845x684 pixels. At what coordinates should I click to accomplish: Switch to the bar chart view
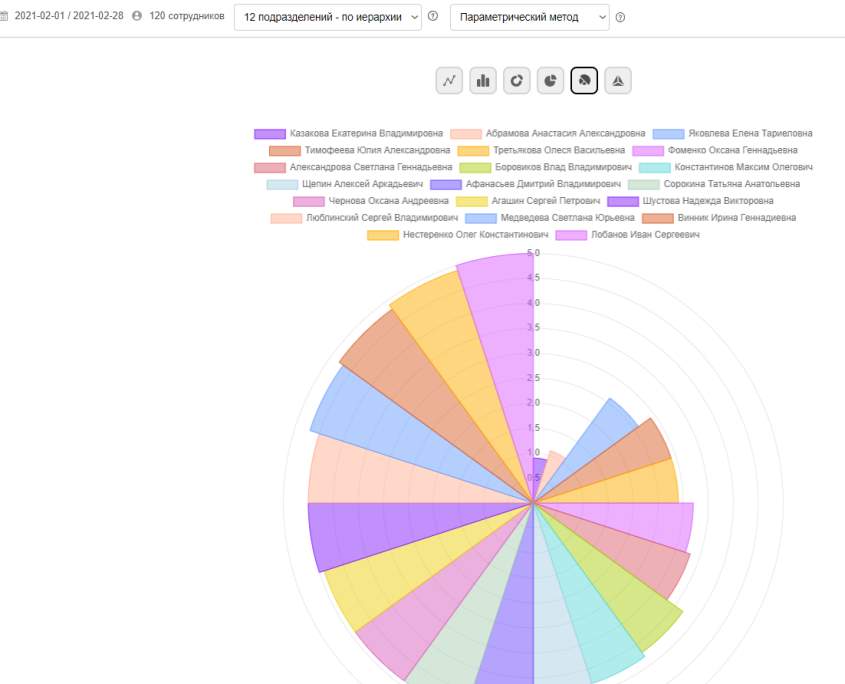point(483,81)
